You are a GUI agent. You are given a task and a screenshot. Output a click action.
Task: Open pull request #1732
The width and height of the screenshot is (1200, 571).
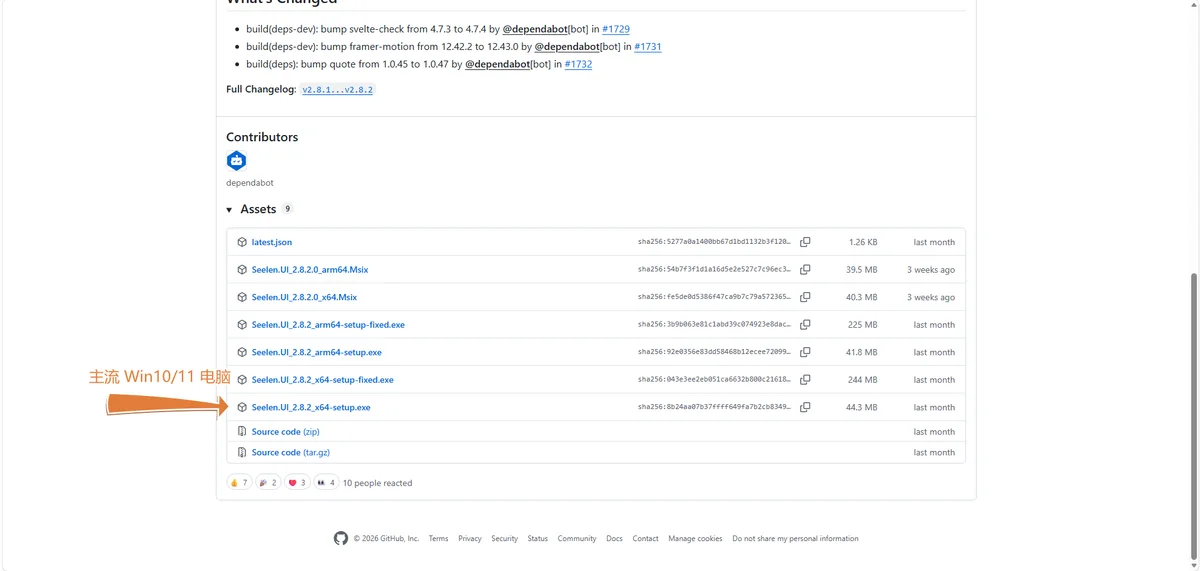(578, 64)
